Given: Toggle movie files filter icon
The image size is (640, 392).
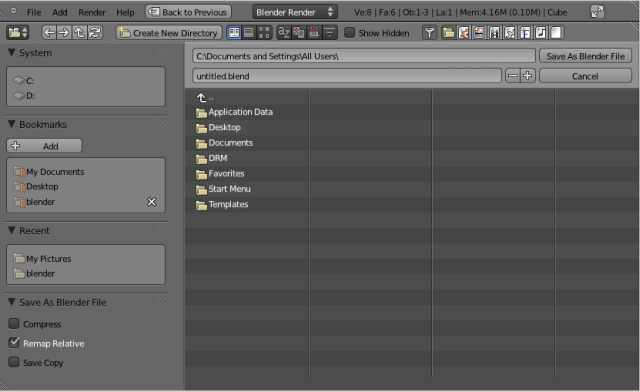Looking at the screenshot, I should 494,32.
